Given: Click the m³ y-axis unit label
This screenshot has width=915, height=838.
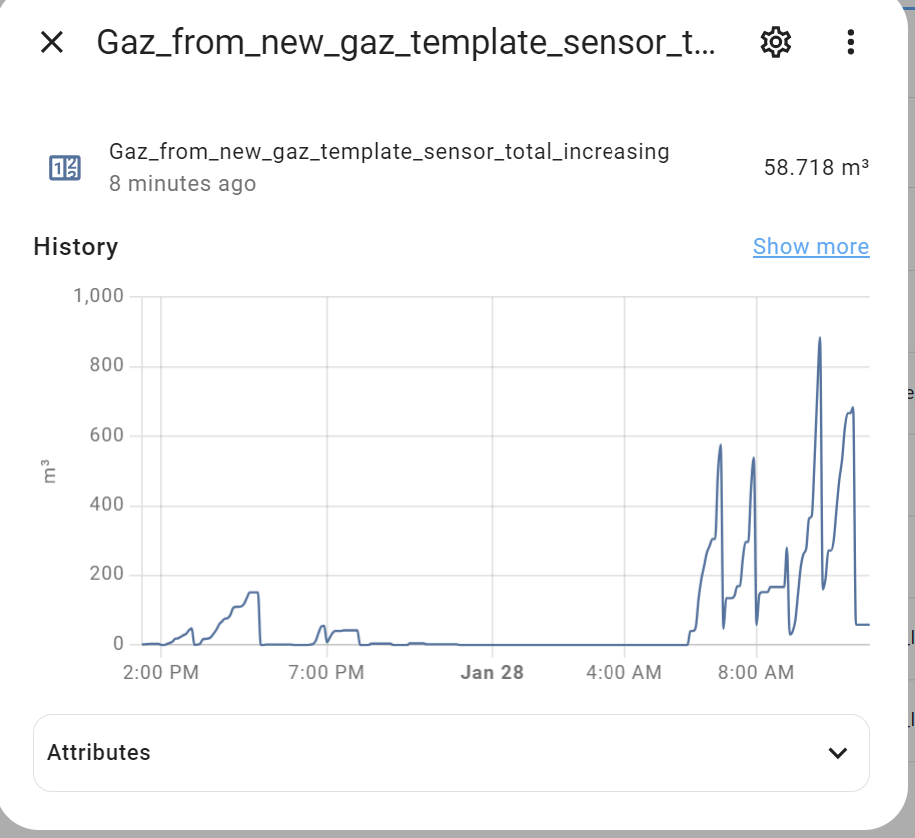Looking at the screenshot, I should click(x=48, y=472).
